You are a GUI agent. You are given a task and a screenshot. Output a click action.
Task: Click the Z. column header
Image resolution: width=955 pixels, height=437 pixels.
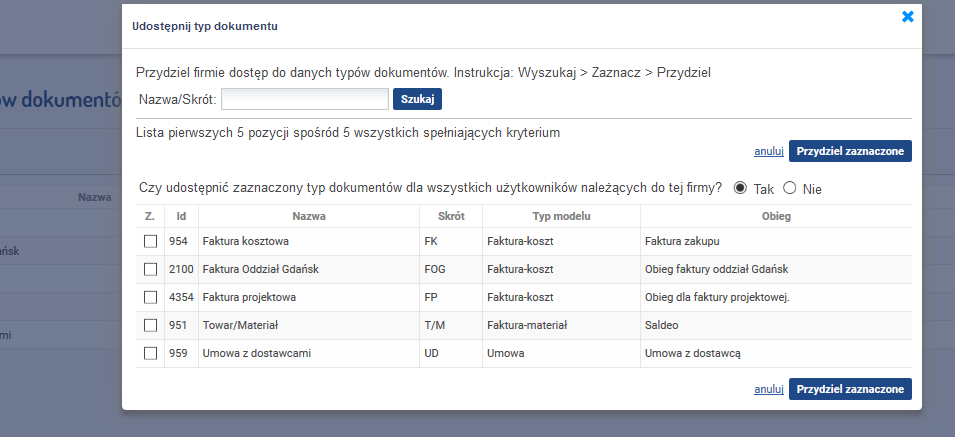150,216
